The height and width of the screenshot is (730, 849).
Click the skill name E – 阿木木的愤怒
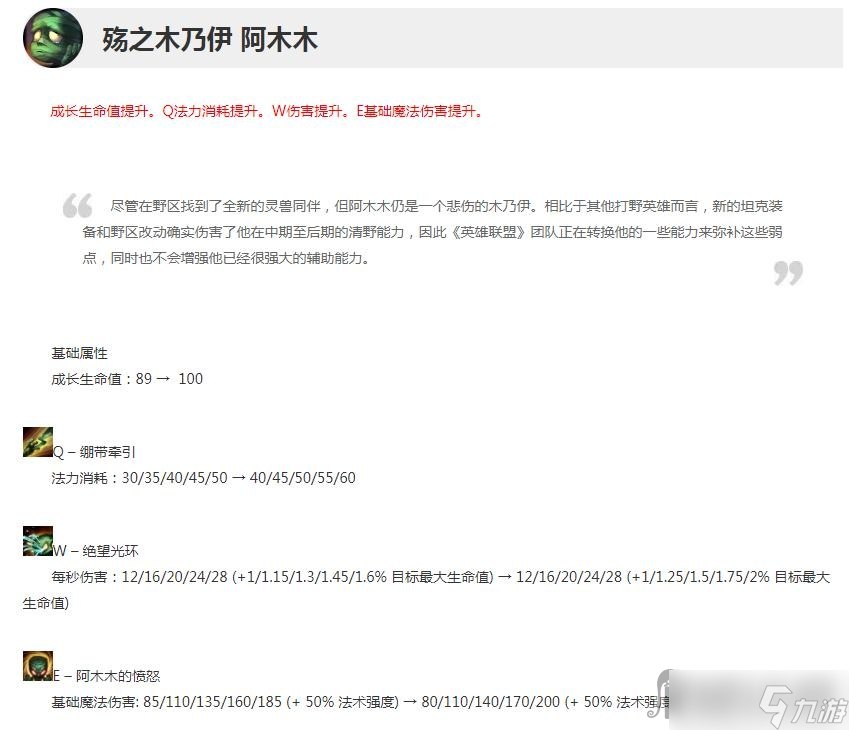(107, 676)
